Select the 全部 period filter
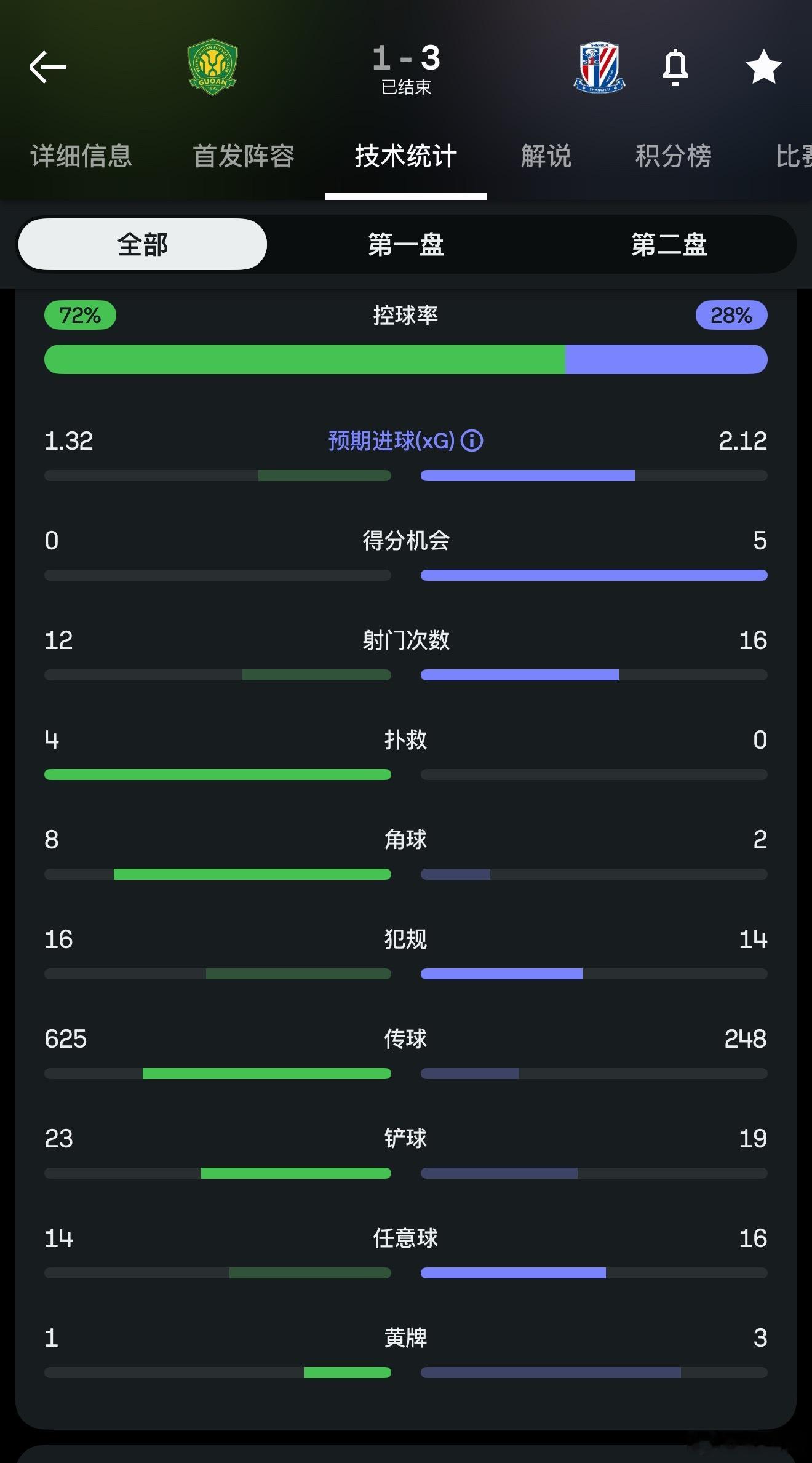Screen dimensions: 812x1463 tap(143, 244)
